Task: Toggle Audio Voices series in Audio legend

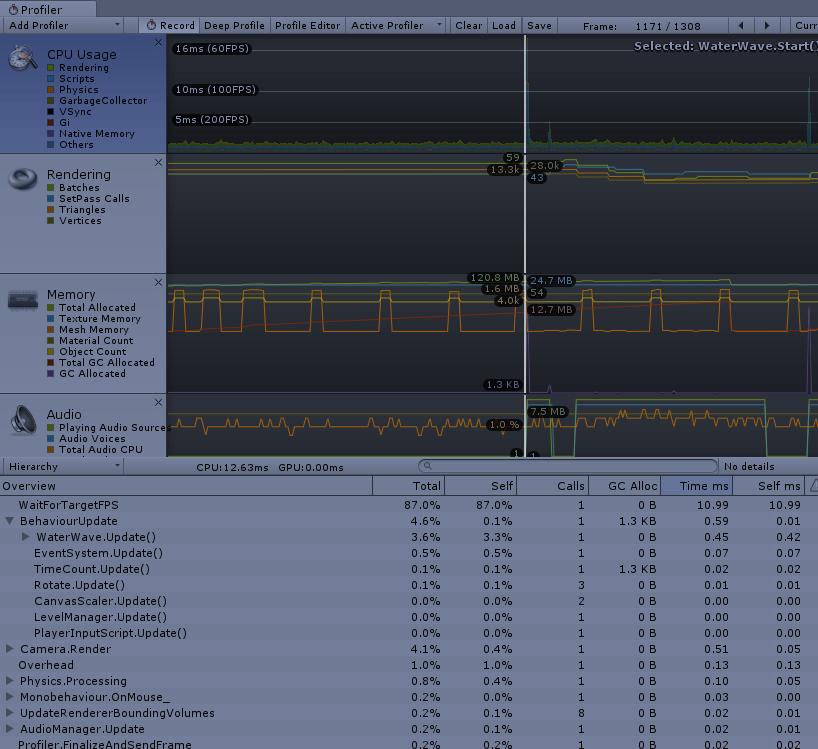Action: coord(51,439)
